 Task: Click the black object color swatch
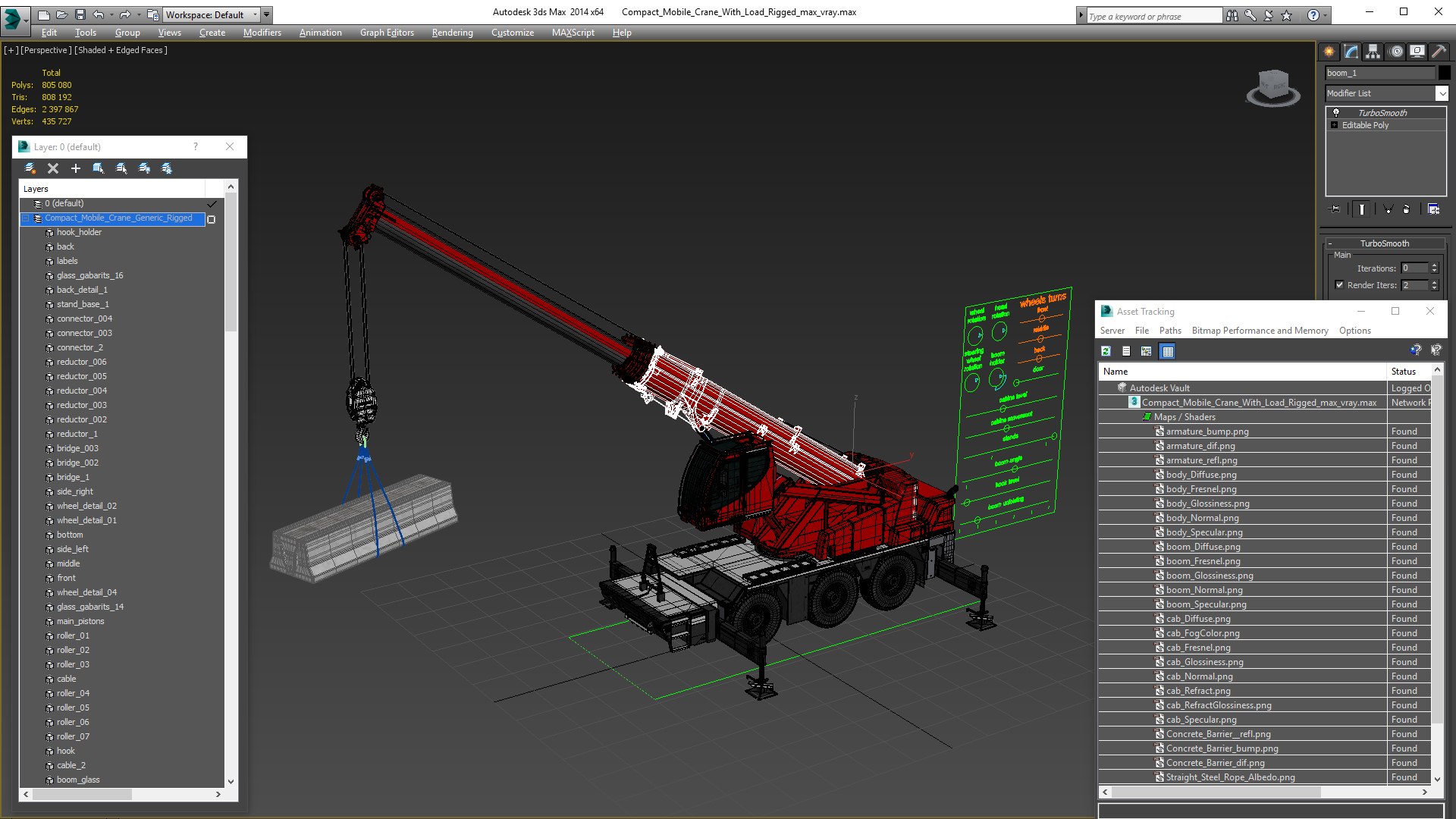(x=1444, y=73)
